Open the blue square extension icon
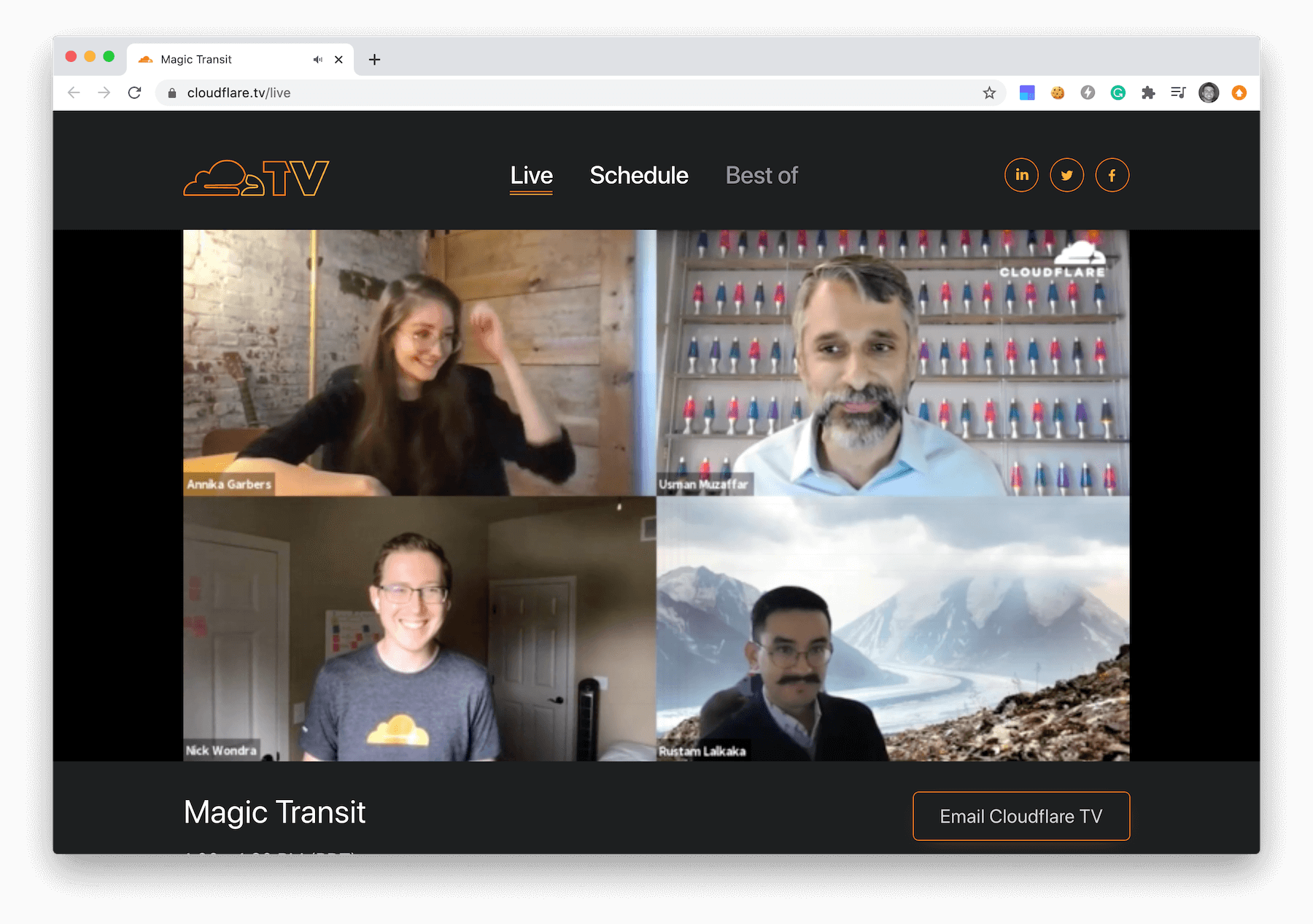The height and width of the screenshot is (924, 1313). tap(1027, 93)
